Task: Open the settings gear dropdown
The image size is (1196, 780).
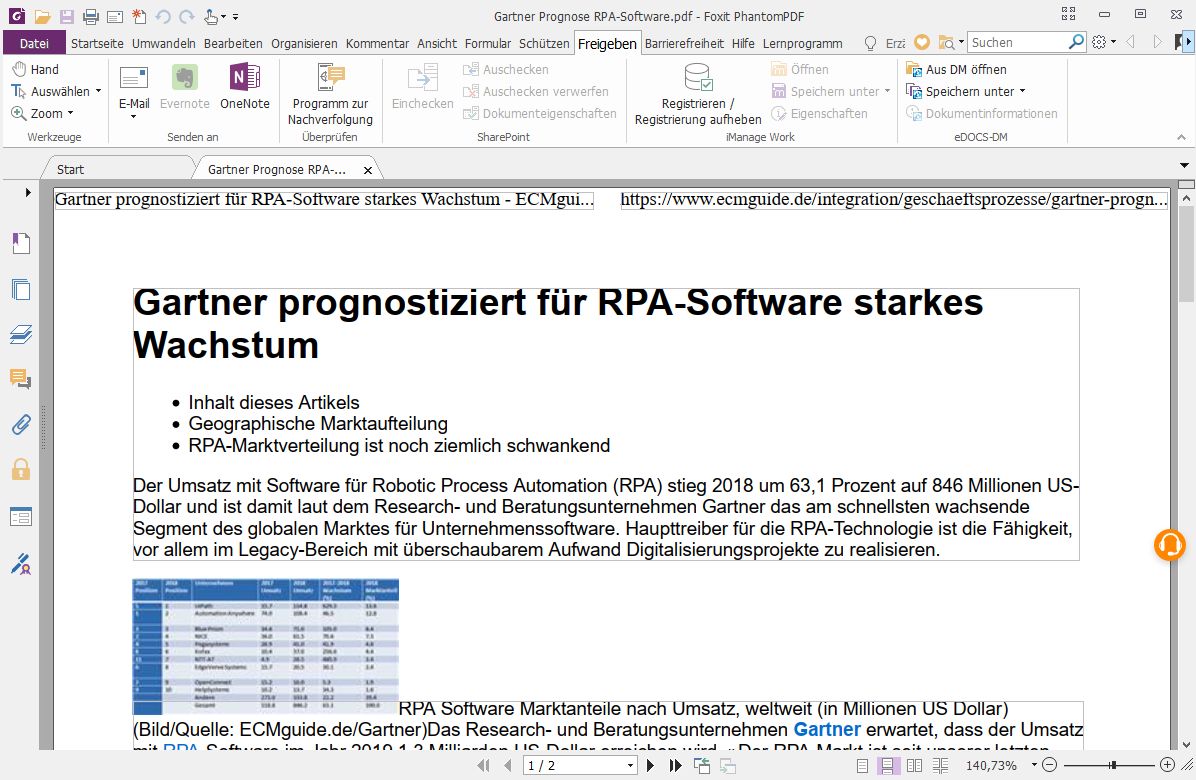Action: pos(1103,43)
